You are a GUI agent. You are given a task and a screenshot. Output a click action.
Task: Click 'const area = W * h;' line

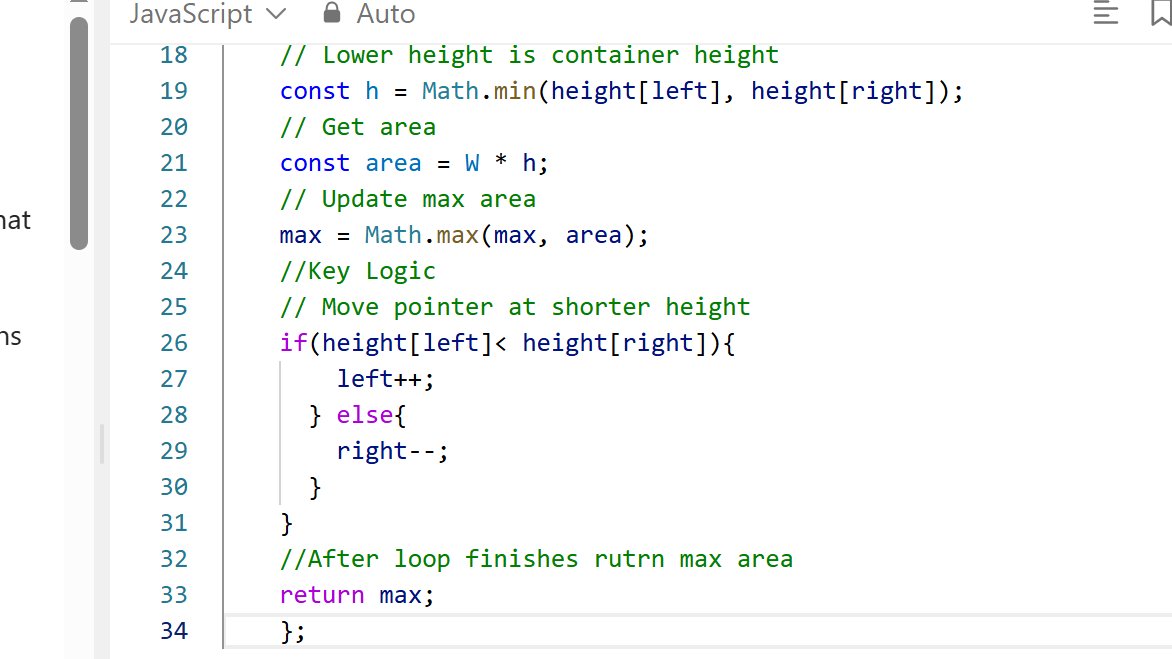[414, 163]
